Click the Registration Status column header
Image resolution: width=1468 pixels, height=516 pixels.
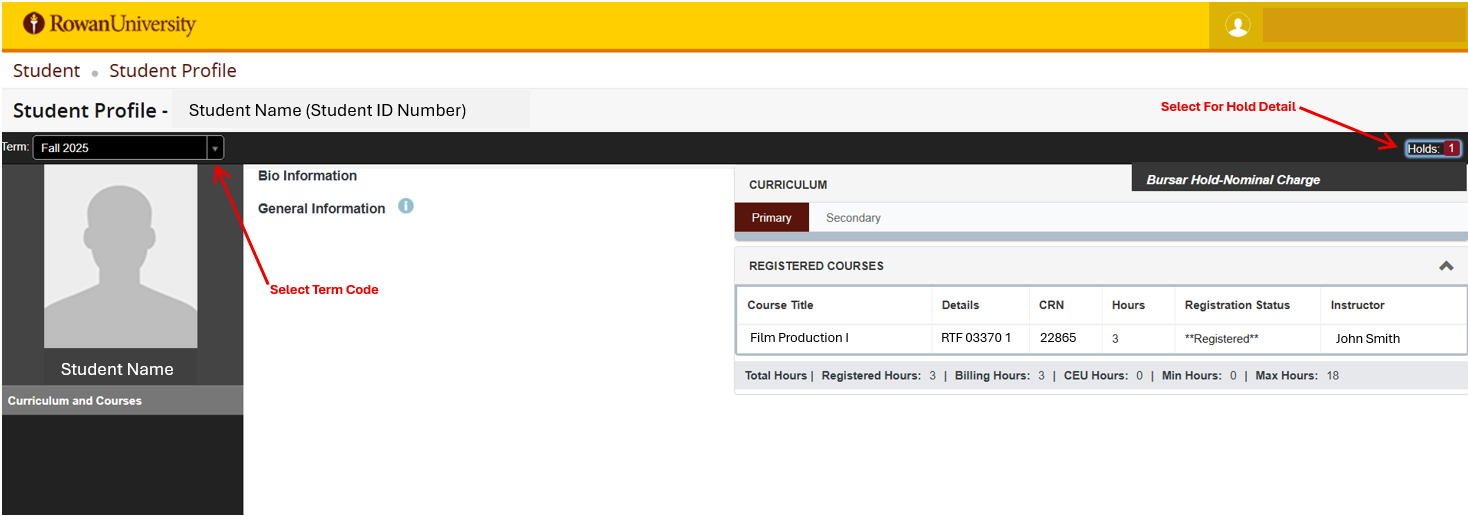click(1237, 305)
